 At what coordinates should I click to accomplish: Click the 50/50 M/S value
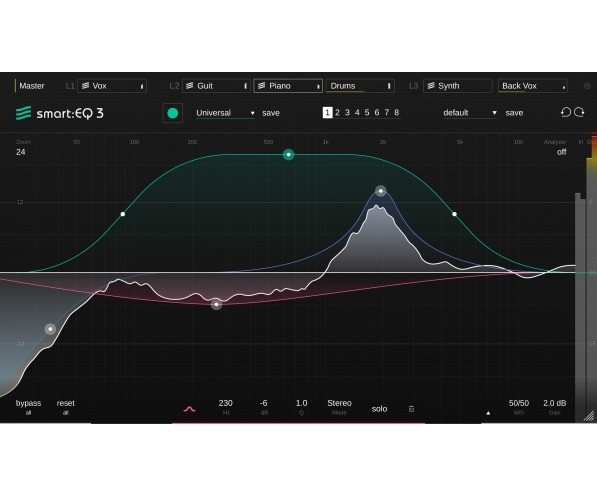pos(519,403)
